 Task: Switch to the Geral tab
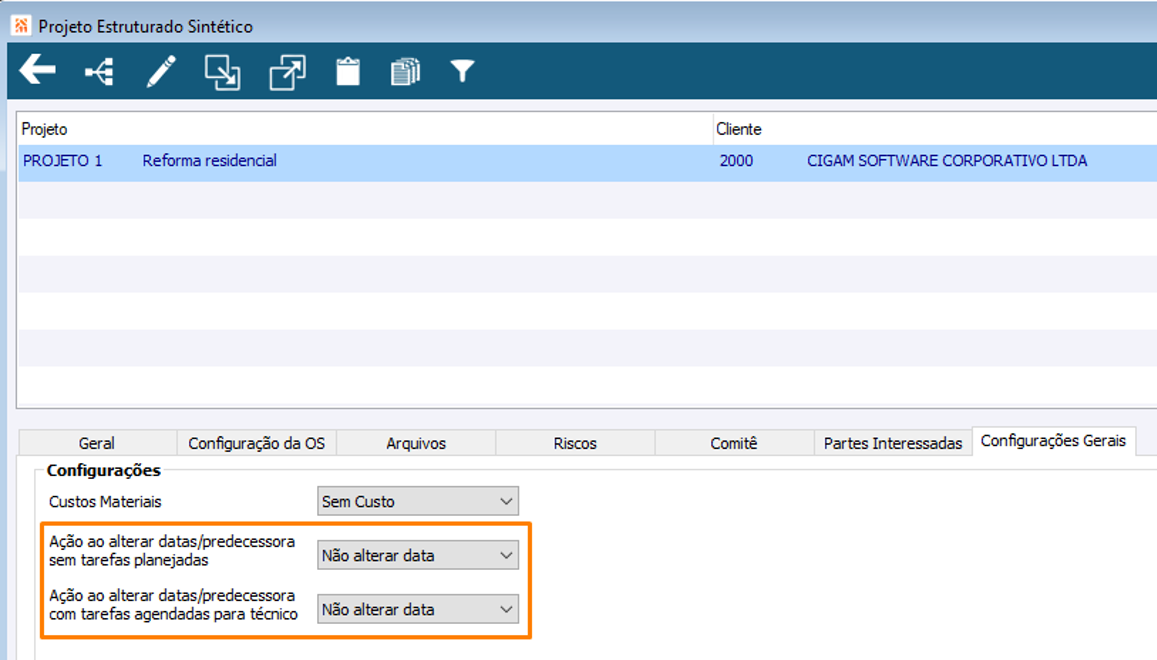click(x=97, y=443)
